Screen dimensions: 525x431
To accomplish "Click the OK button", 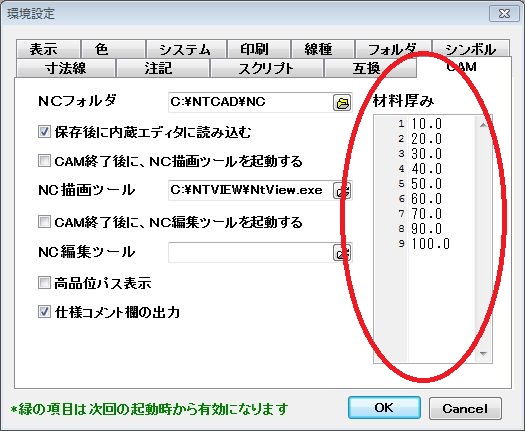I will (x=384, y=408).
